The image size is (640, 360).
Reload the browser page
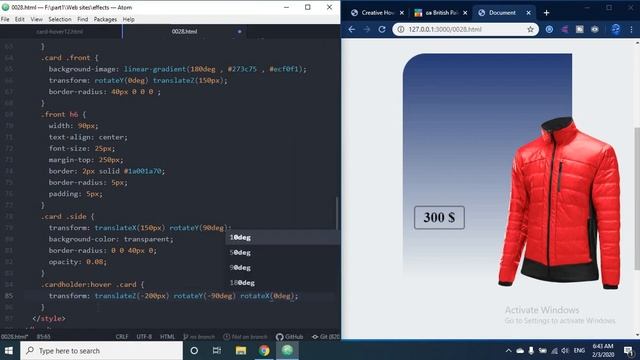pyautogui.click(x=382, y=29)
